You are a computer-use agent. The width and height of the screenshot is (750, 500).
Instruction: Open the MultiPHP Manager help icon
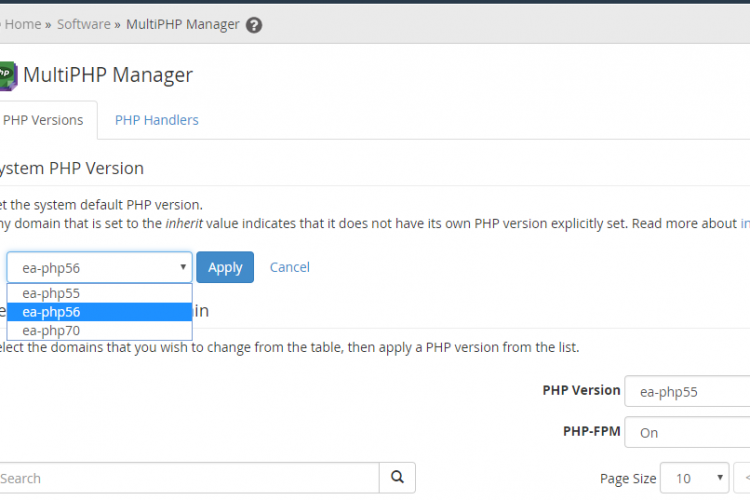click(254, 25)
